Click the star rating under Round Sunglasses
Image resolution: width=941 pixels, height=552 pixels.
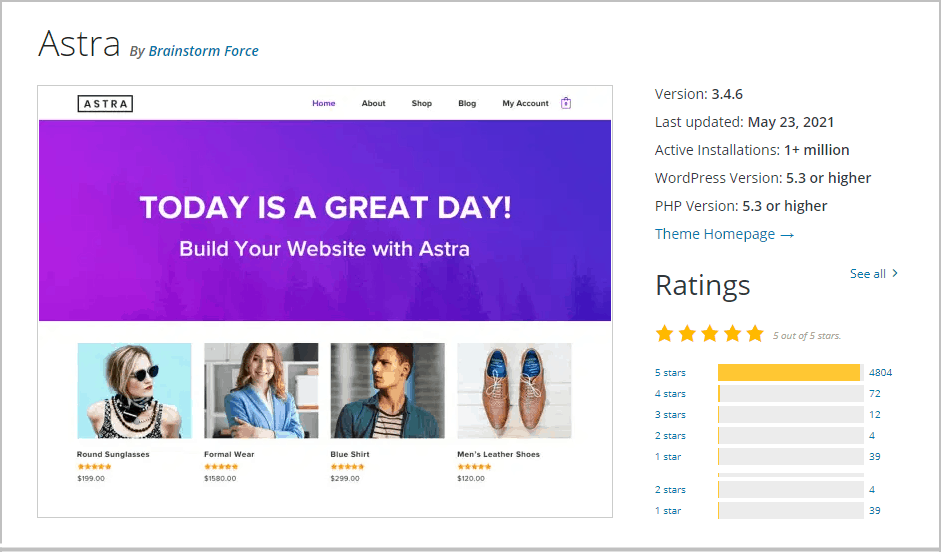click(x=94, y=466)
